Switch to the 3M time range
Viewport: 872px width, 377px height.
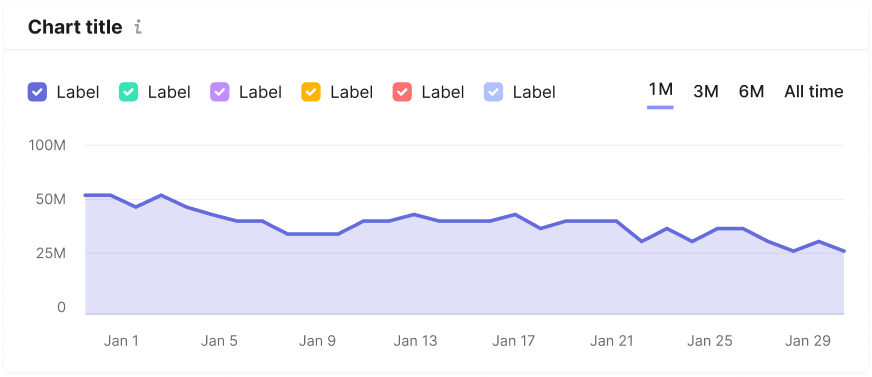click(x=706, y=91)
